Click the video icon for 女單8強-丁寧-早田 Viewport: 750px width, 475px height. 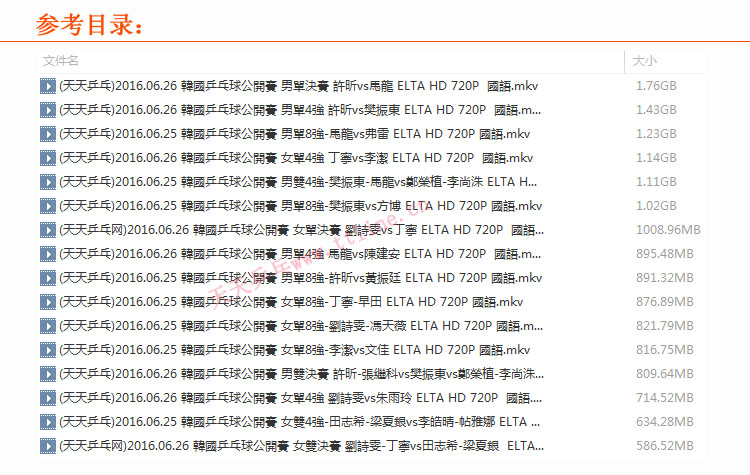(x=47, y=302)
